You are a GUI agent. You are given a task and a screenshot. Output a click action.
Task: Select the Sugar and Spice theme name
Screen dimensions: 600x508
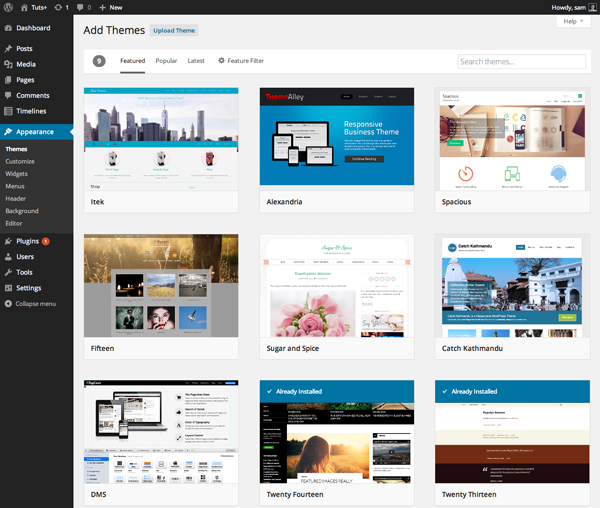pos(293,348)
